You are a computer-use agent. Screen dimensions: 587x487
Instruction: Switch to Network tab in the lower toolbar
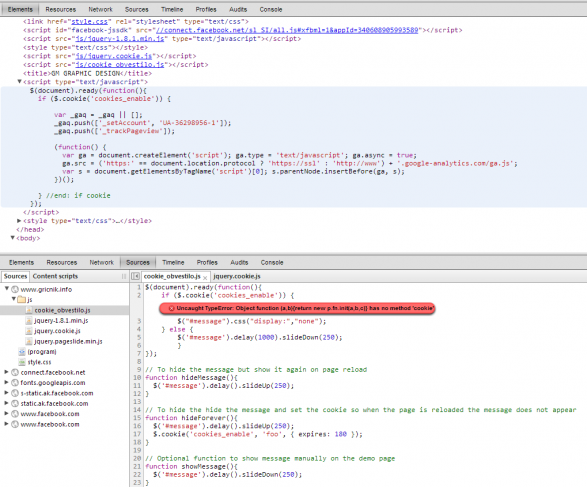pos(101,262)
